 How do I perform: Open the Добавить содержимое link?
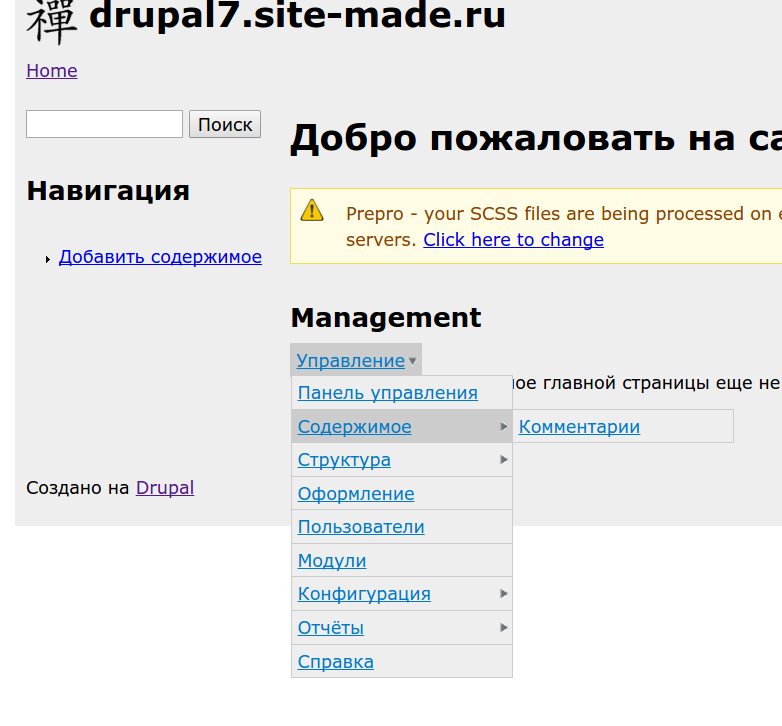click(160, 257)
